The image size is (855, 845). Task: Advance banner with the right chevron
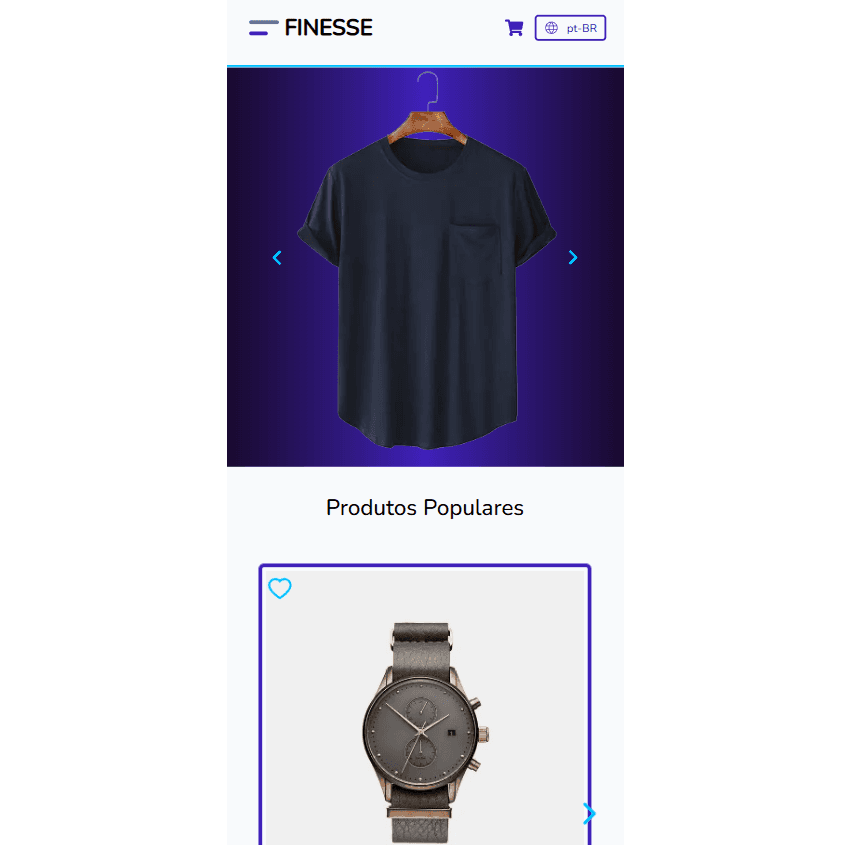[x=573, y=257]
